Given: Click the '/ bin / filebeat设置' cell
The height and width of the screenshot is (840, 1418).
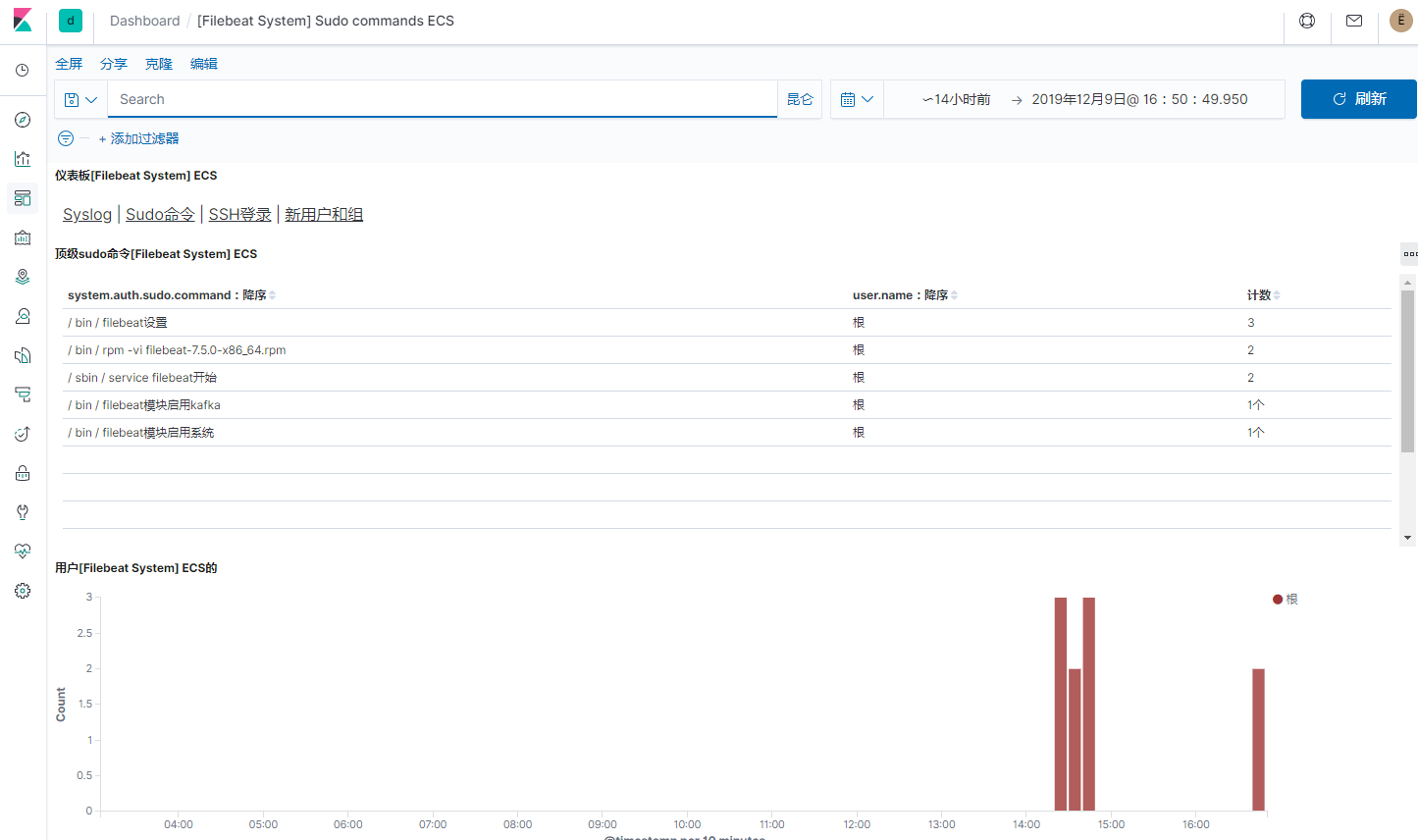Looking at the screenshot, I should [x=118, y=323].
